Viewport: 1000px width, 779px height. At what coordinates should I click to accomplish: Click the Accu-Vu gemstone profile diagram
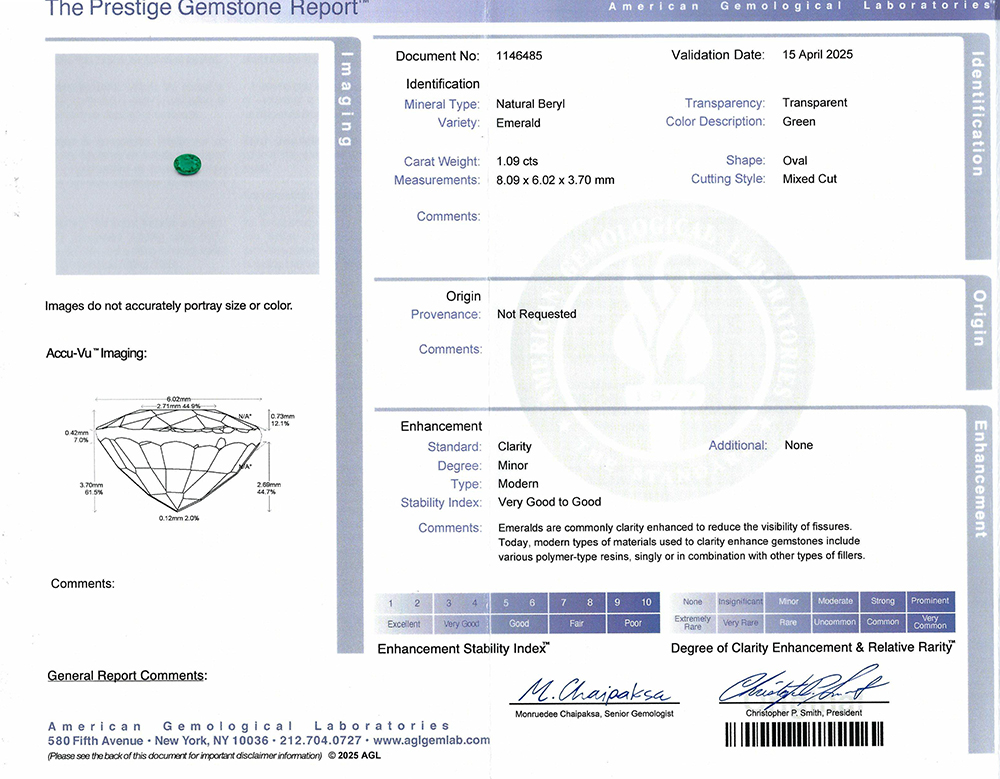[x=179, y=459]
